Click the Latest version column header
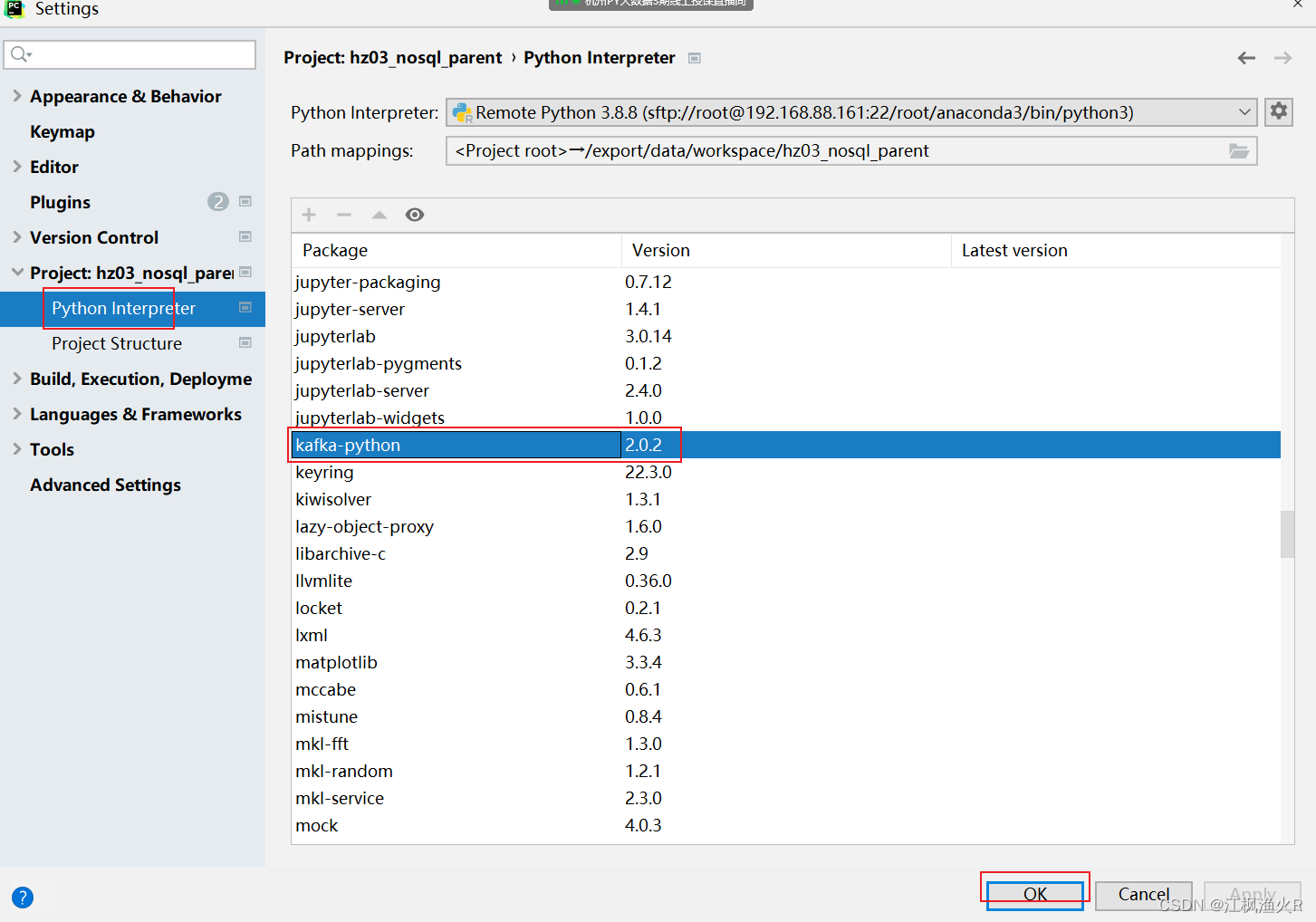The height and width of the screenshot is (922, 1316). pyautogui.click(x=1116, y=250)
